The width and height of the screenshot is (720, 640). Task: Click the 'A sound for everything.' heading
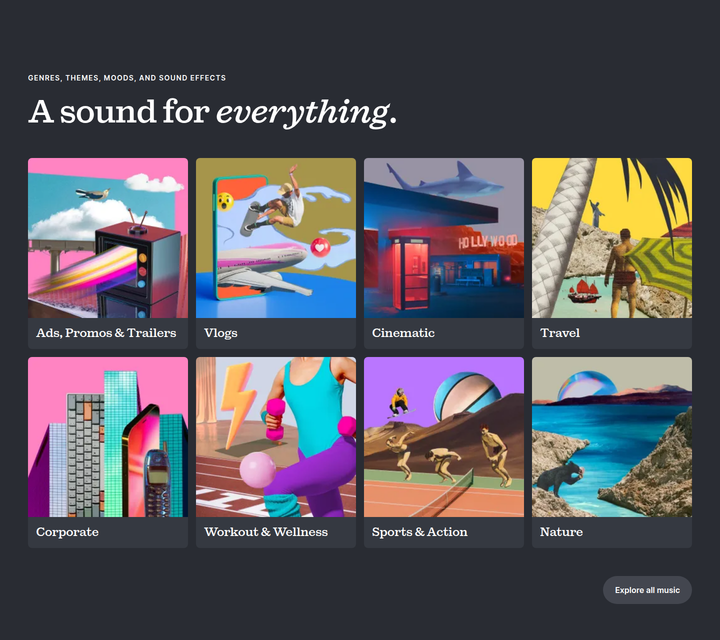[x=213, y=112]
